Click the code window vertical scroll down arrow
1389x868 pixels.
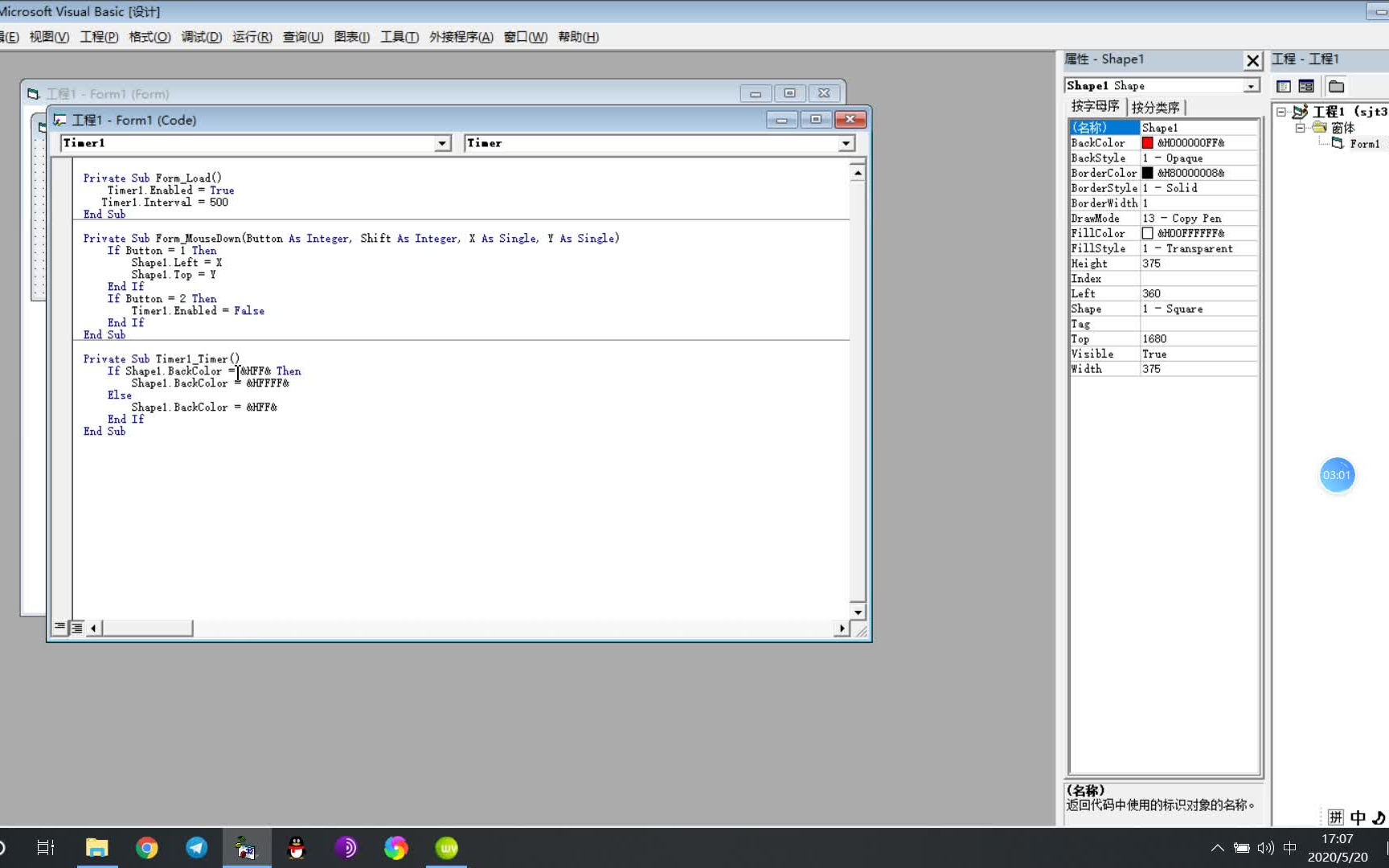858,612
